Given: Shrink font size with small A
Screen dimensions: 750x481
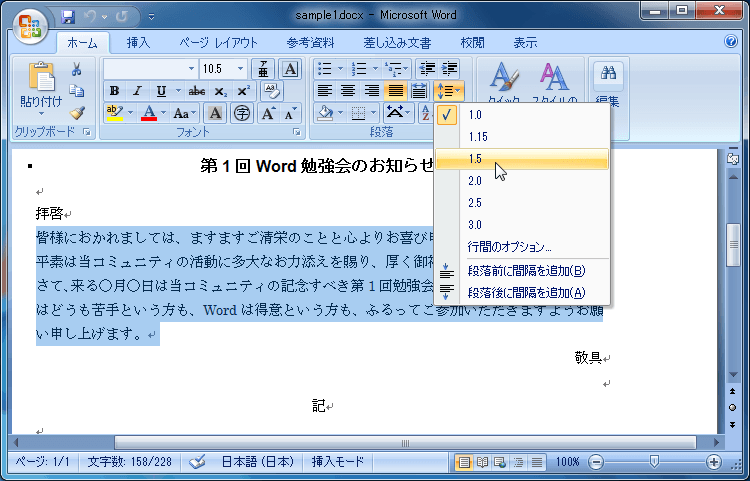Looking at the screenshot, I should [x=290, y=113].
